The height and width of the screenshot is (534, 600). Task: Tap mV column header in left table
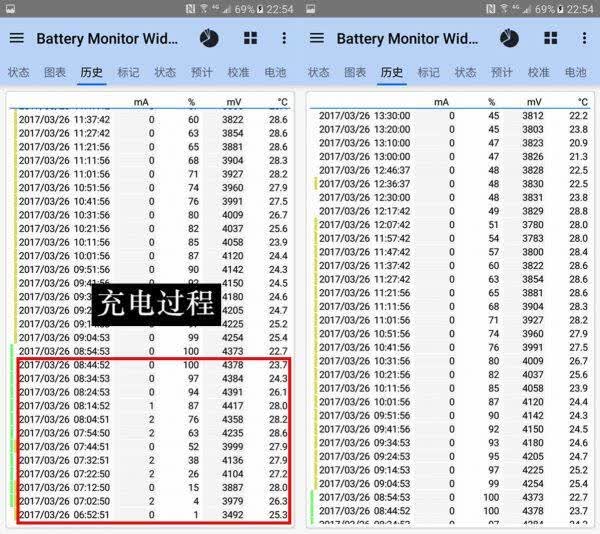pyautogui.click(x=234, y=102)
